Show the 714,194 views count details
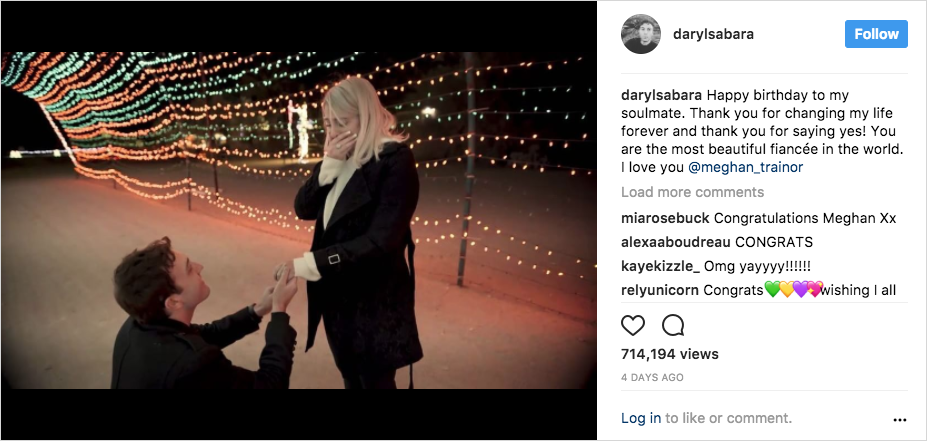 pos(670,354)
